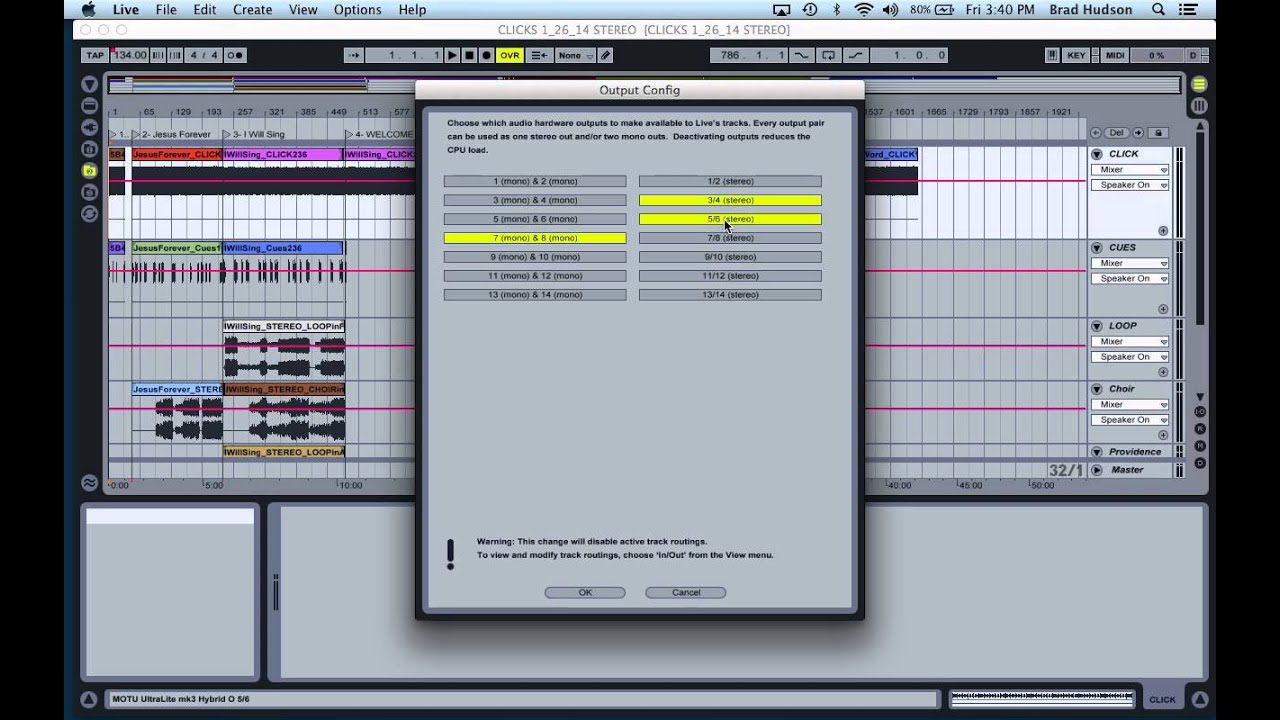Viewport: 1280px width, 720px height.
Task: Collapse the CLICK track
Action: pyautogui.click(x=1097, y=154)
